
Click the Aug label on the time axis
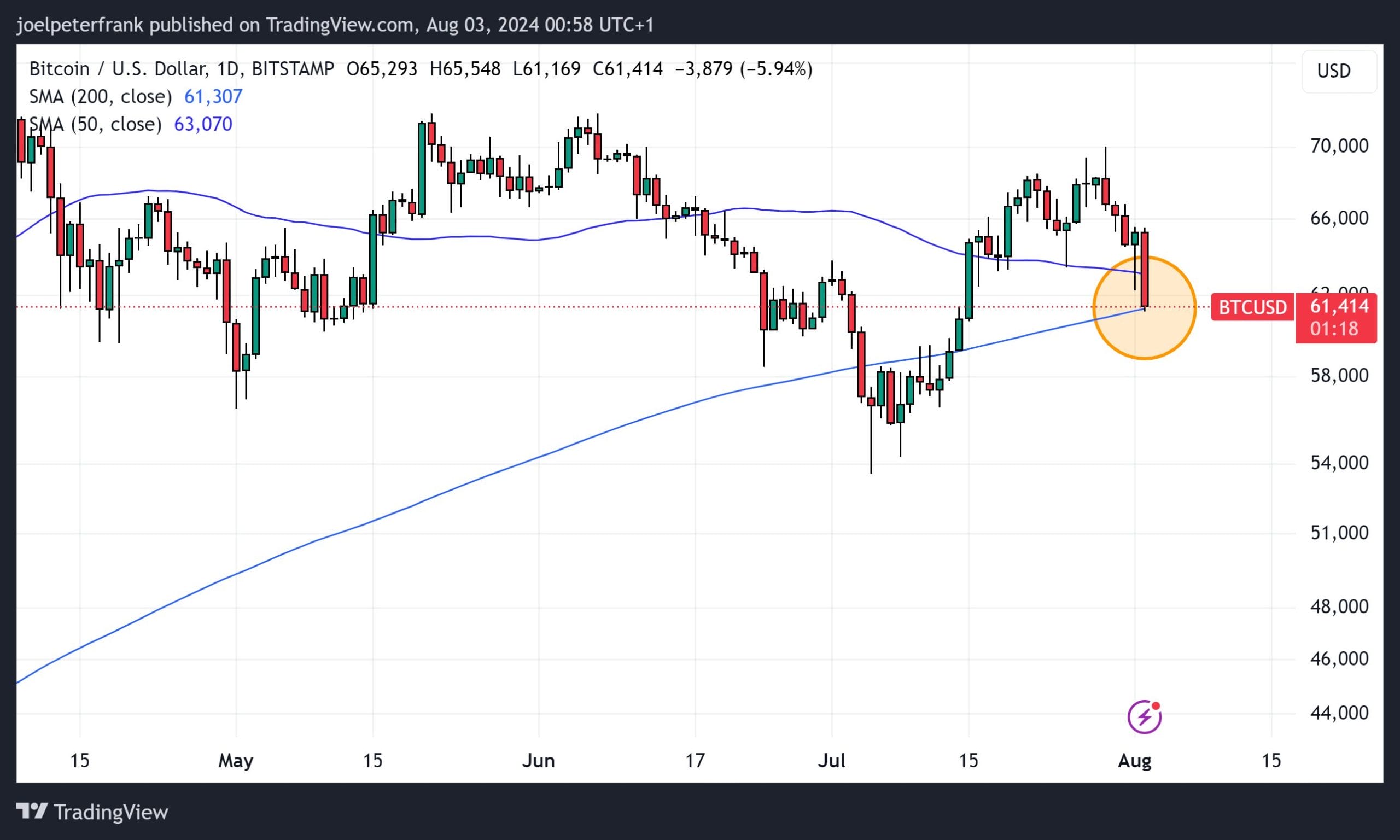1135,761
